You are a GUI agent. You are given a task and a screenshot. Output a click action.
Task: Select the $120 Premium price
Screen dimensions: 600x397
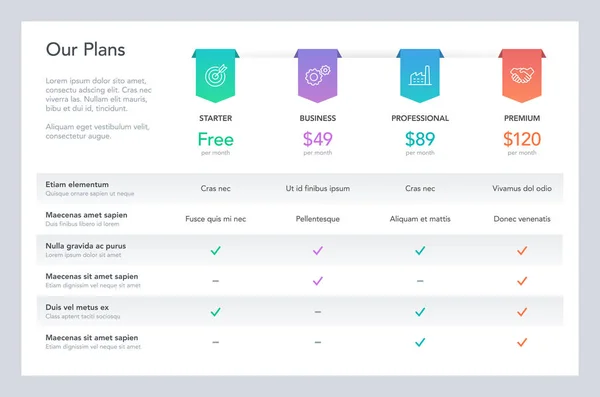(522, 139)
